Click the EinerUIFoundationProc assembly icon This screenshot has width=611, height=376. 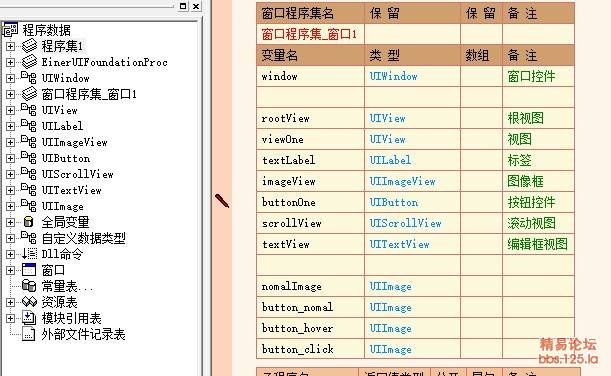coord(29,62)
